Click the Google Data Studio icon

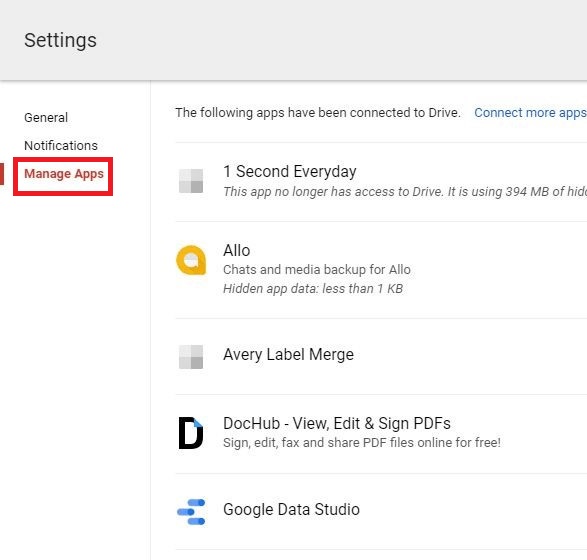191,512
